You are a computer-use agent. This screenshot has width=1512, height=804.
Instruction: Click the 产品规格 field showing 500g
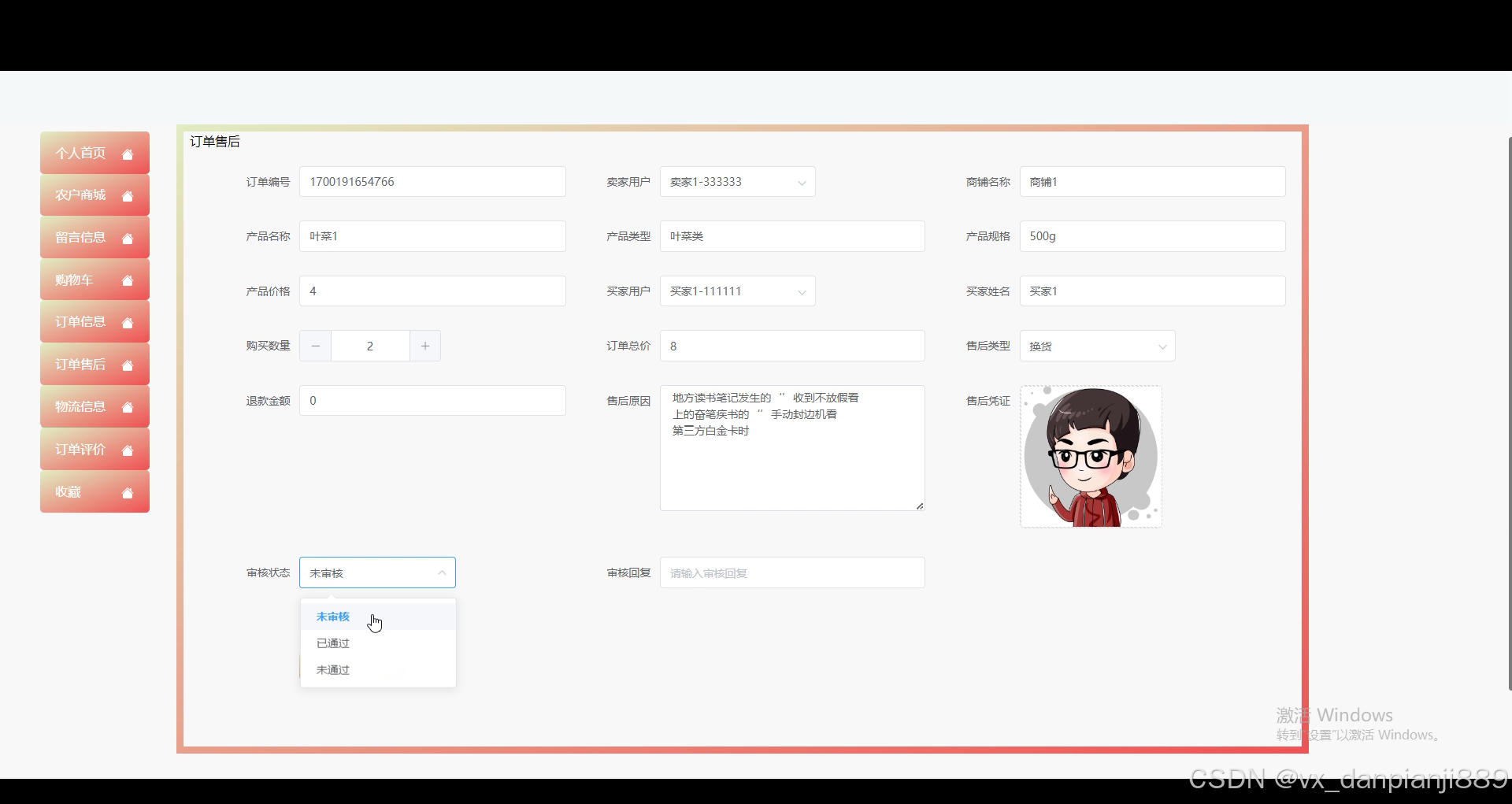(1153, 236)
